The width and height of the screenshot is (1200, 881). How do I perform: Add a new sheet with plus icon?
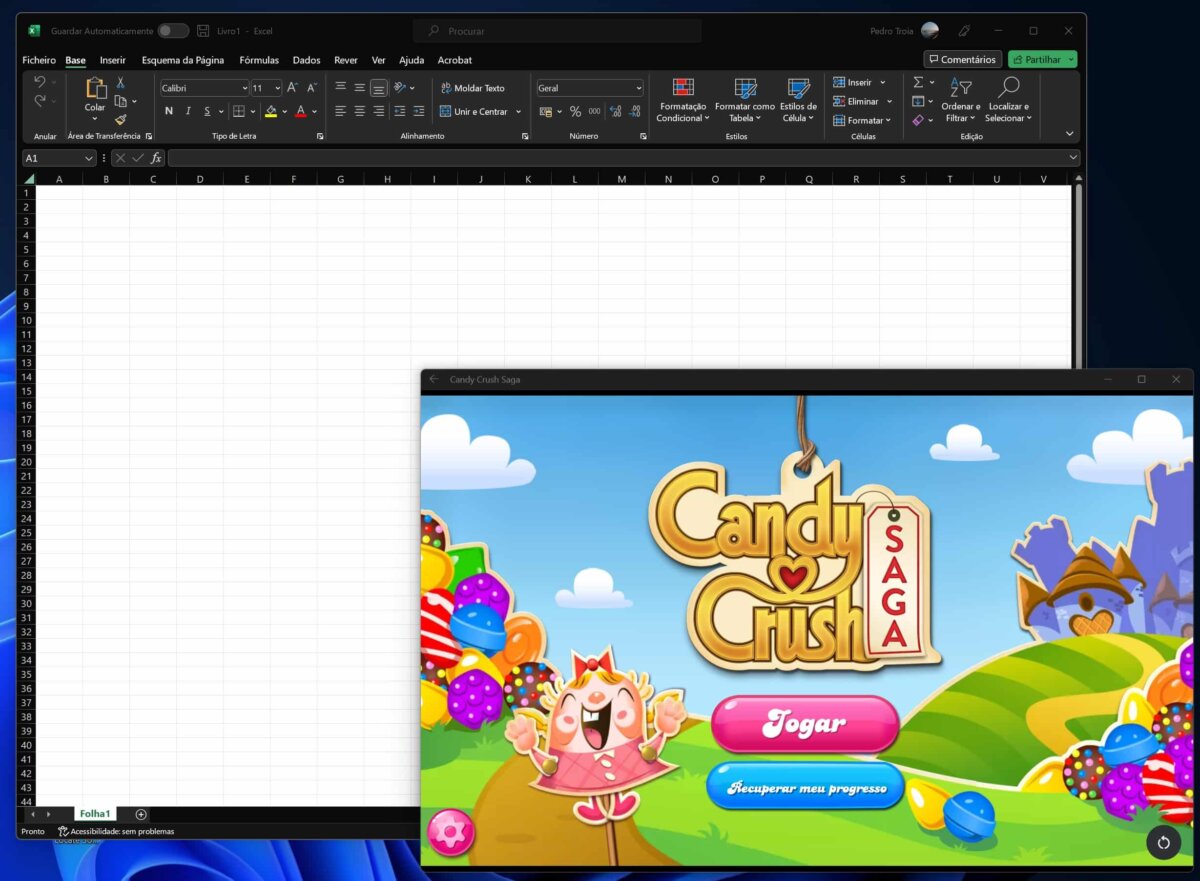coord(141,814)
